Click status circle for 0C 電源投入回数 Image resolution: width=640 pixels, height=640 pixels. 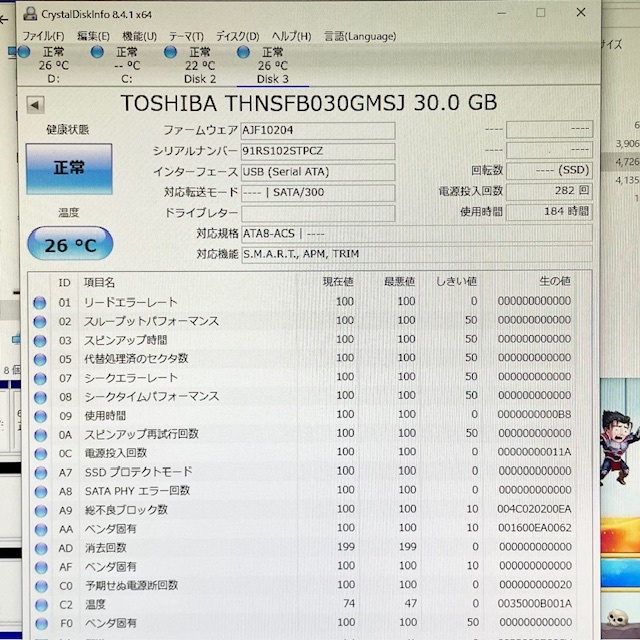[40, 454]
